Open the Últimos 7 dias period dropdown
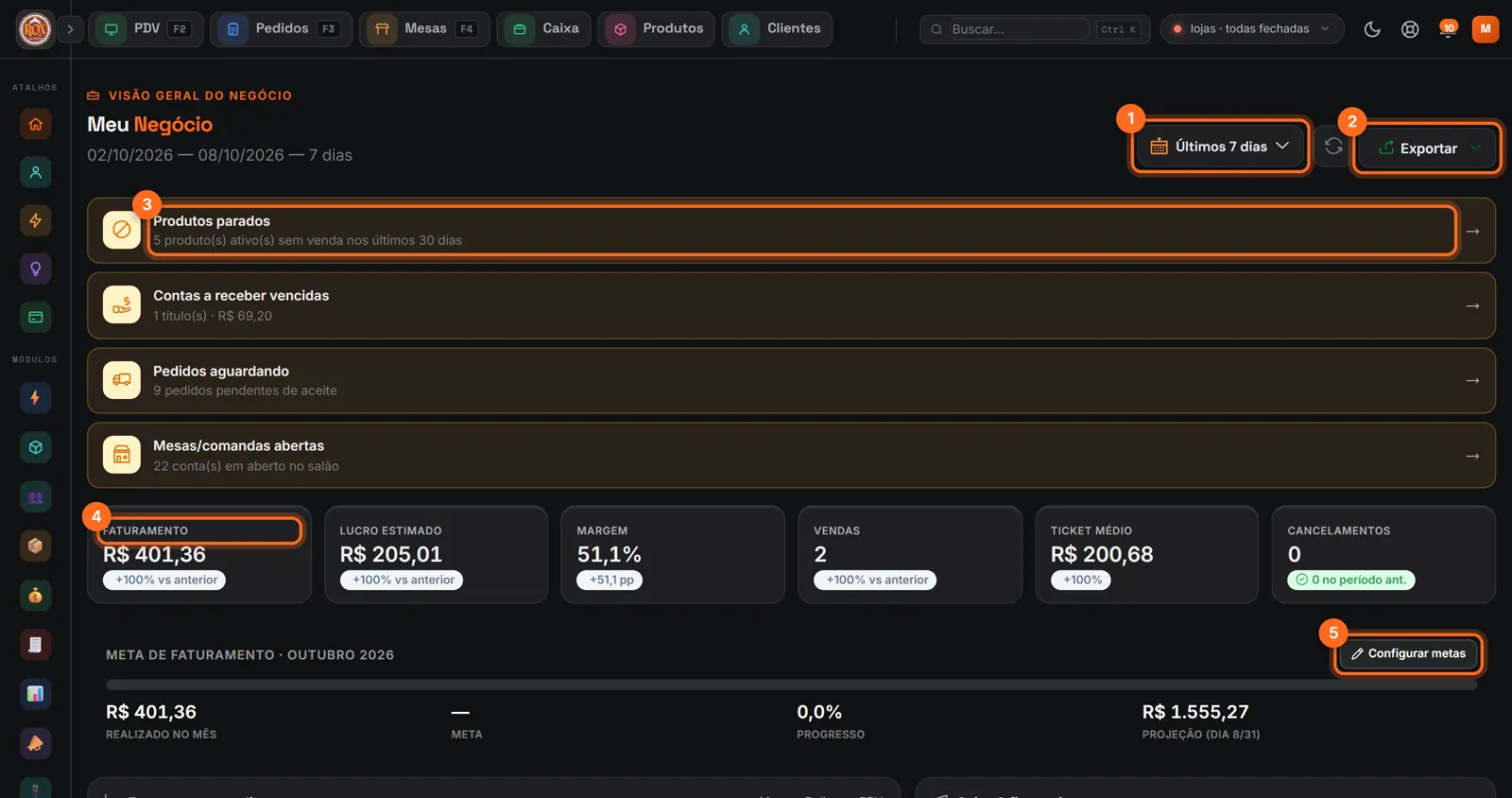Screen dimensions: 1512x798 coord(1219,147)
